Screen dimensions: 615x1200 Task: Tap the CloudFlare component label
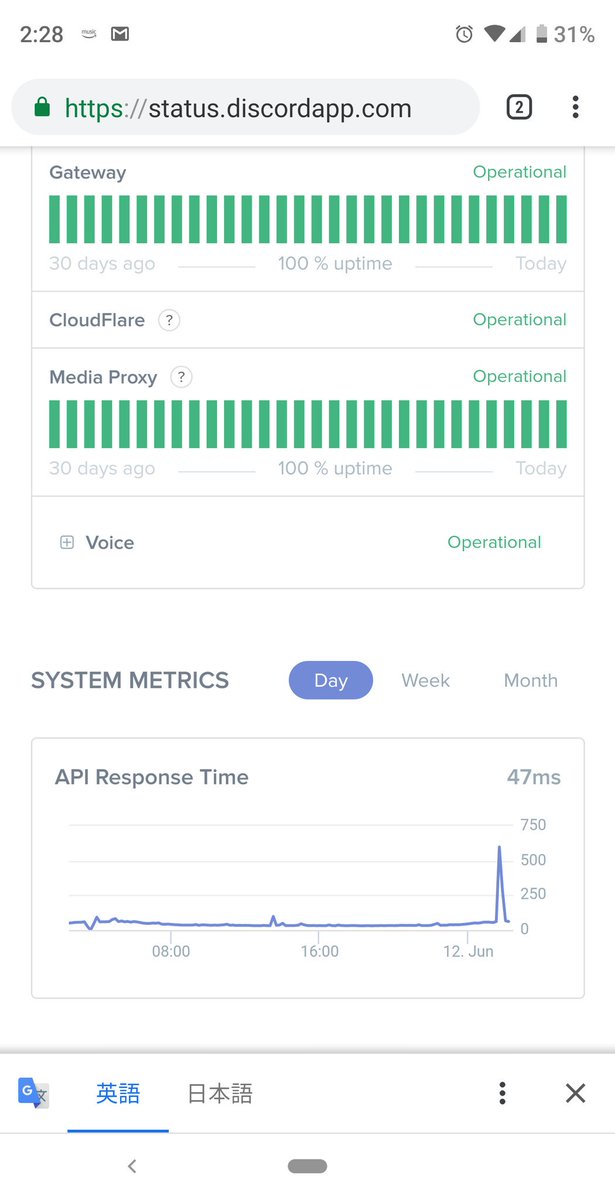click(97, 320)
